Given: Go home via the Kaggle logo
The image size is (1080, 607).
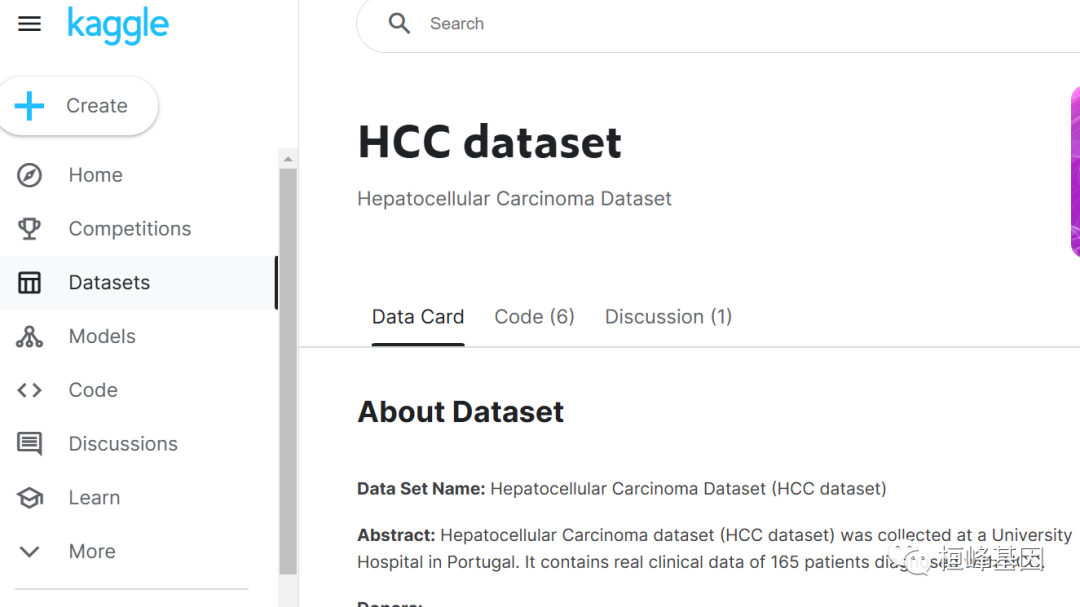Looking at the screenshot, I should [x=118, y=26].
